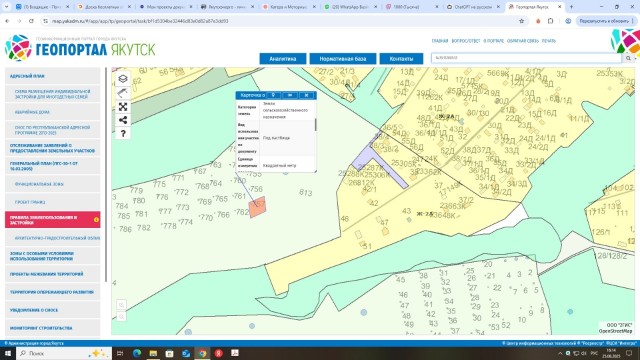This screenshot has width=640, height=360.
Task: Open the ВОПРОС/ОТВЕТ link
Action: [466, 41]
